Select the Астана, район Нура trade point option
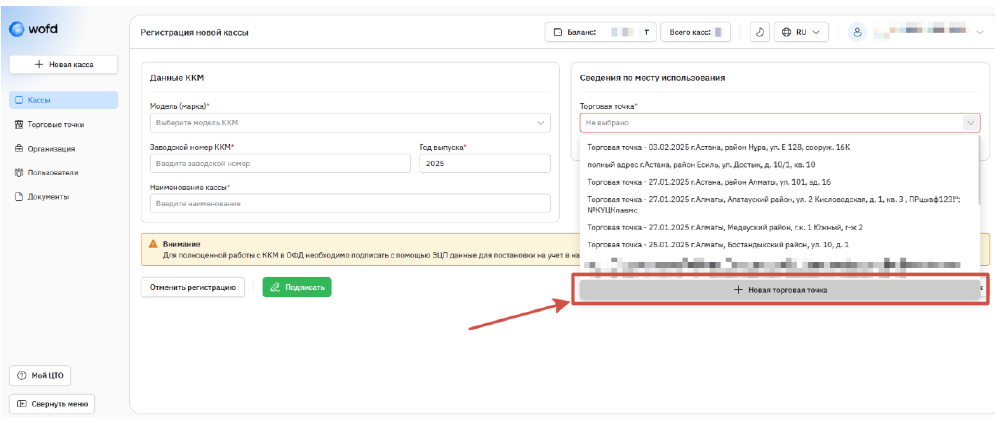The image size is (995, 425). pos(718,147)
